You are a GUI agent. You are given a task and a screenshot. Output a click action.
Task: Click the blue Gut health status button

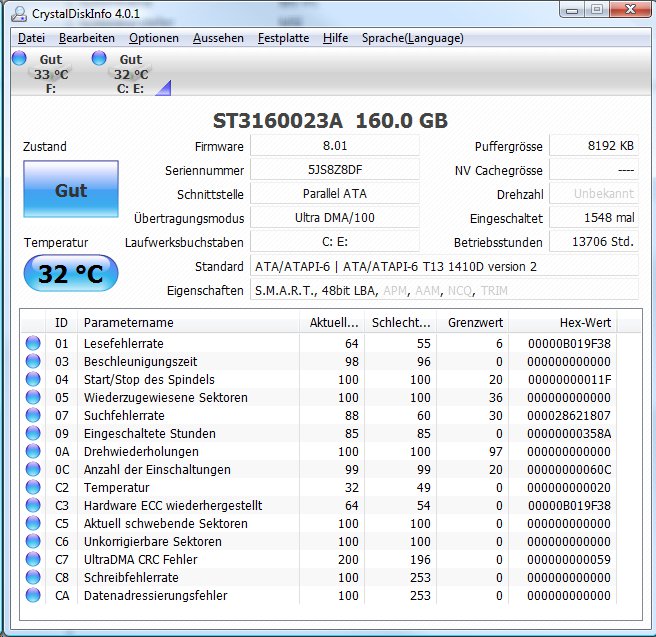(x=71, y=189)
